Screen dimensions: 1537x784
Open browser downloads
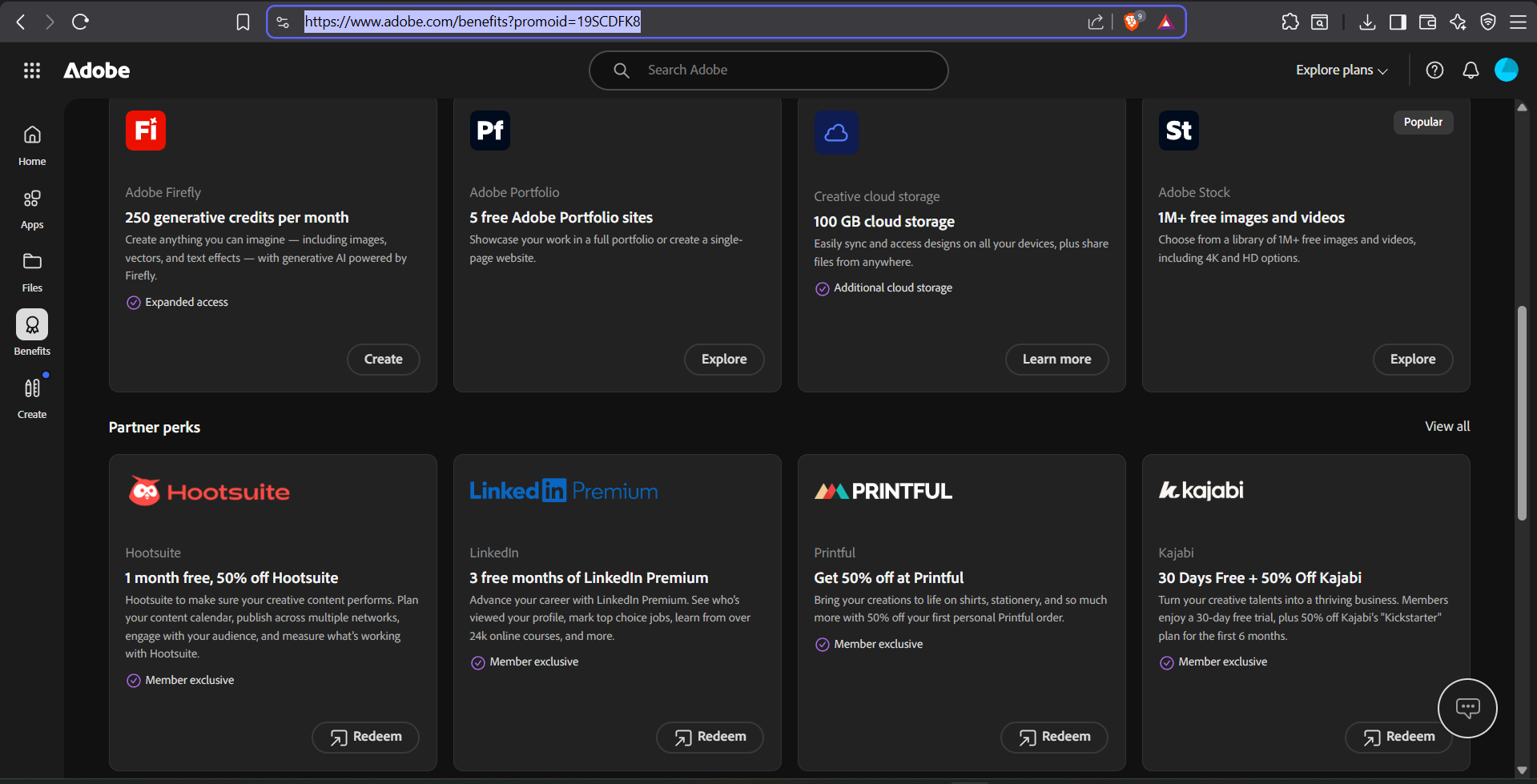(1367, 22)
